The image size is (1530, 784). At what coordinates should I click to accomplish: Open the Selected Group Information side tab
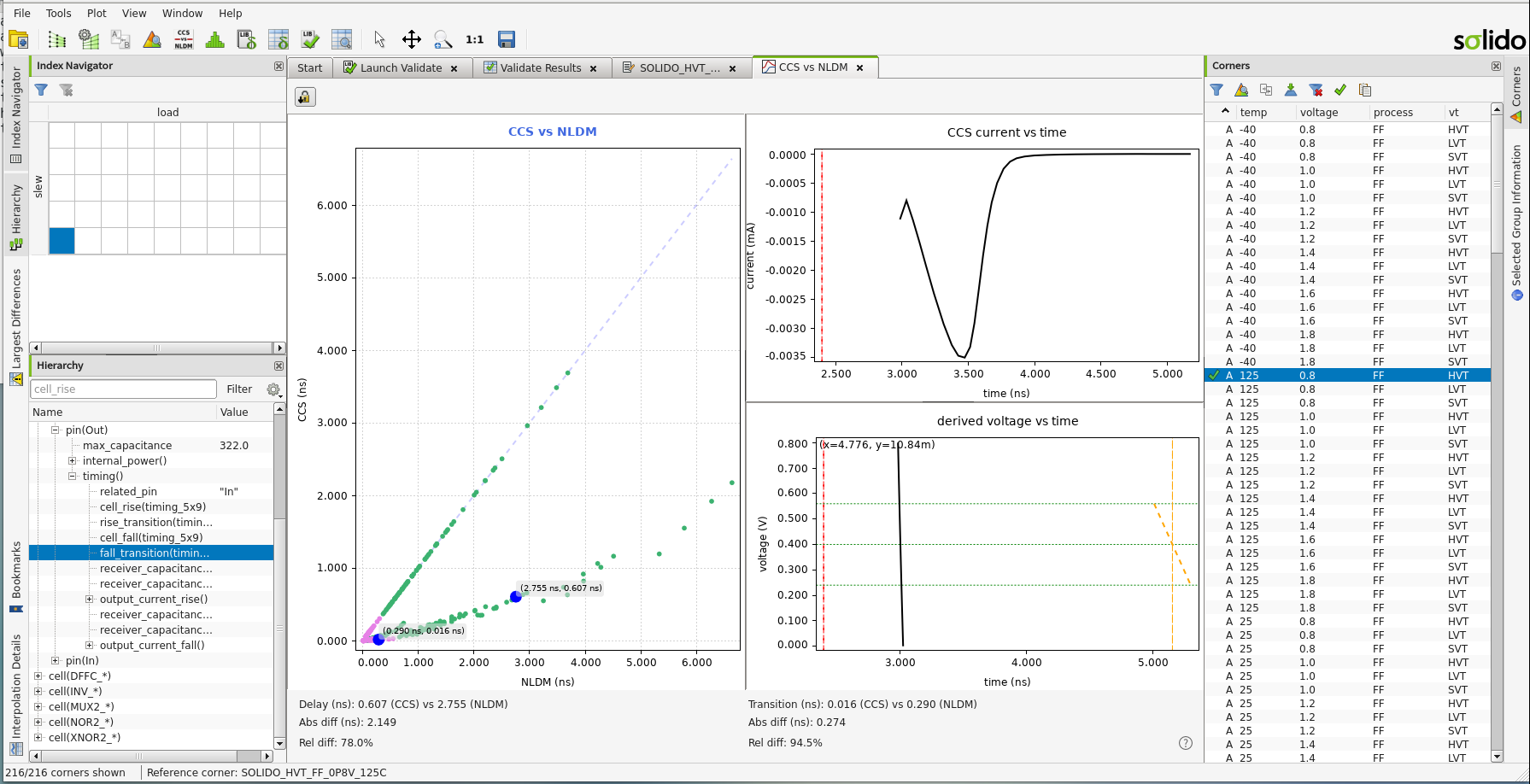coord(1516,222)
